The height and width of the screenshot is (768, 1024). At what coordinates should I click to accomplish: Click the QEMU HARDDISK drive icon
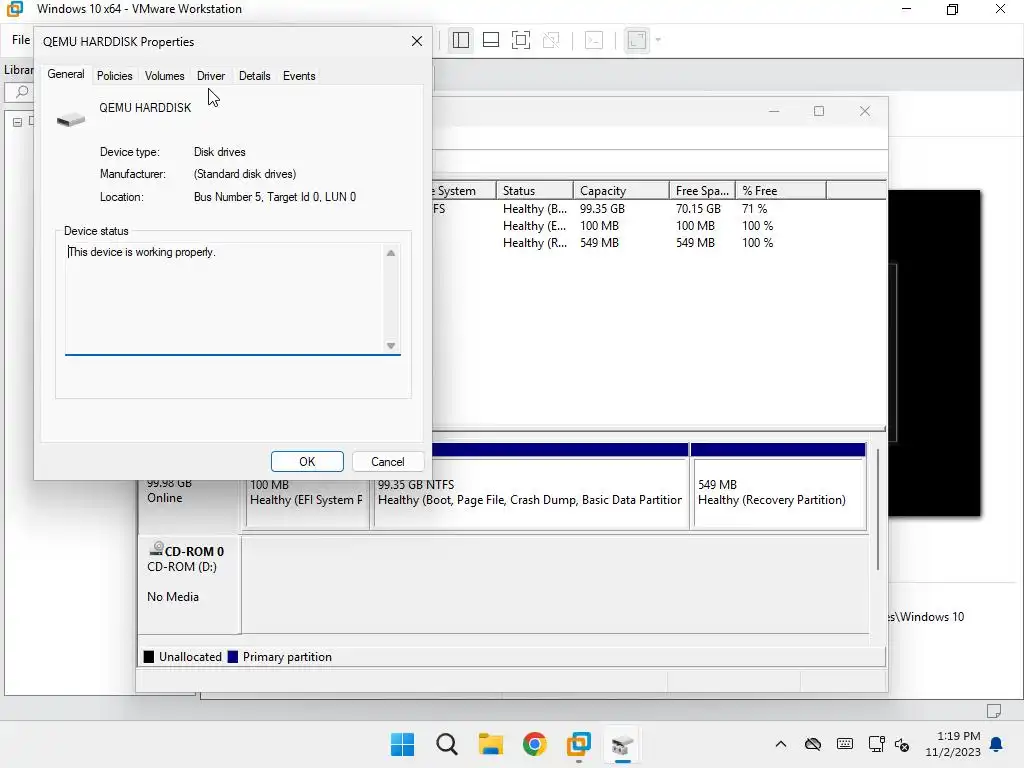71,120
